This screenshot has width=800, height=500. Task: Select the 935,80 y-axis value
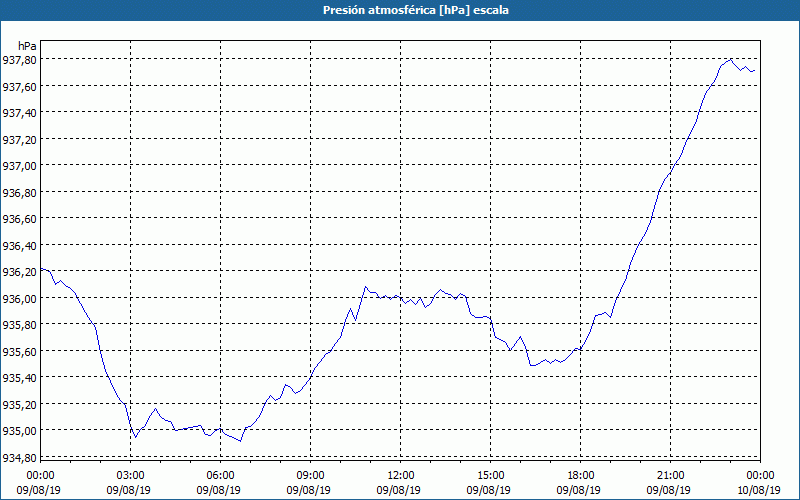(20, 325)
